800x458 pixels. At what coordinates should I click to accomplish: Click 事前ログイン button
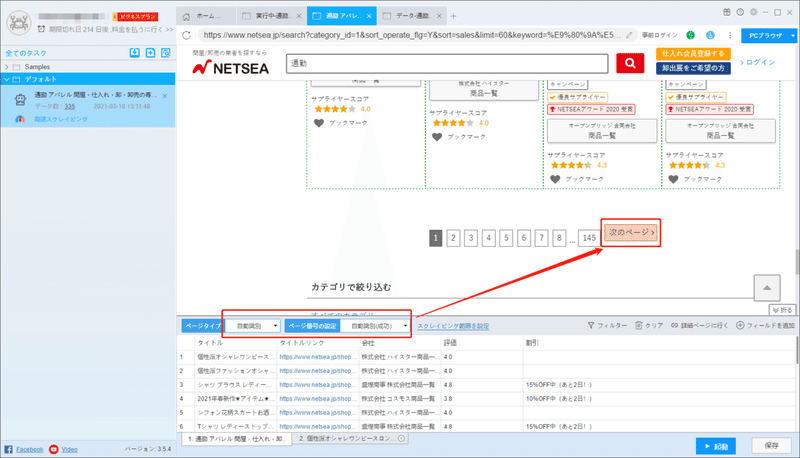[660, 35]
